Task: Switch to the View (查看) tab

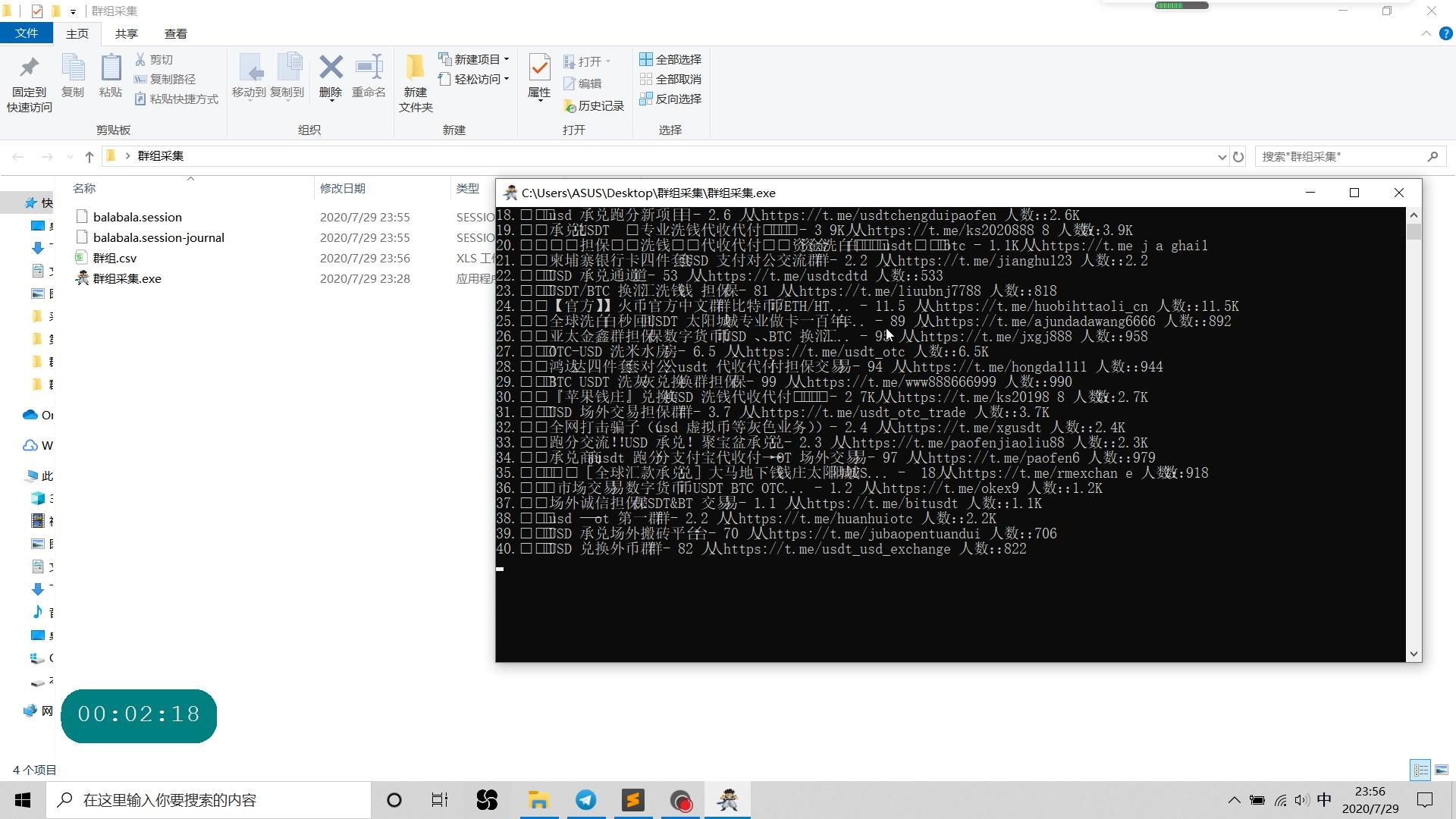Action: coord(176,33)
